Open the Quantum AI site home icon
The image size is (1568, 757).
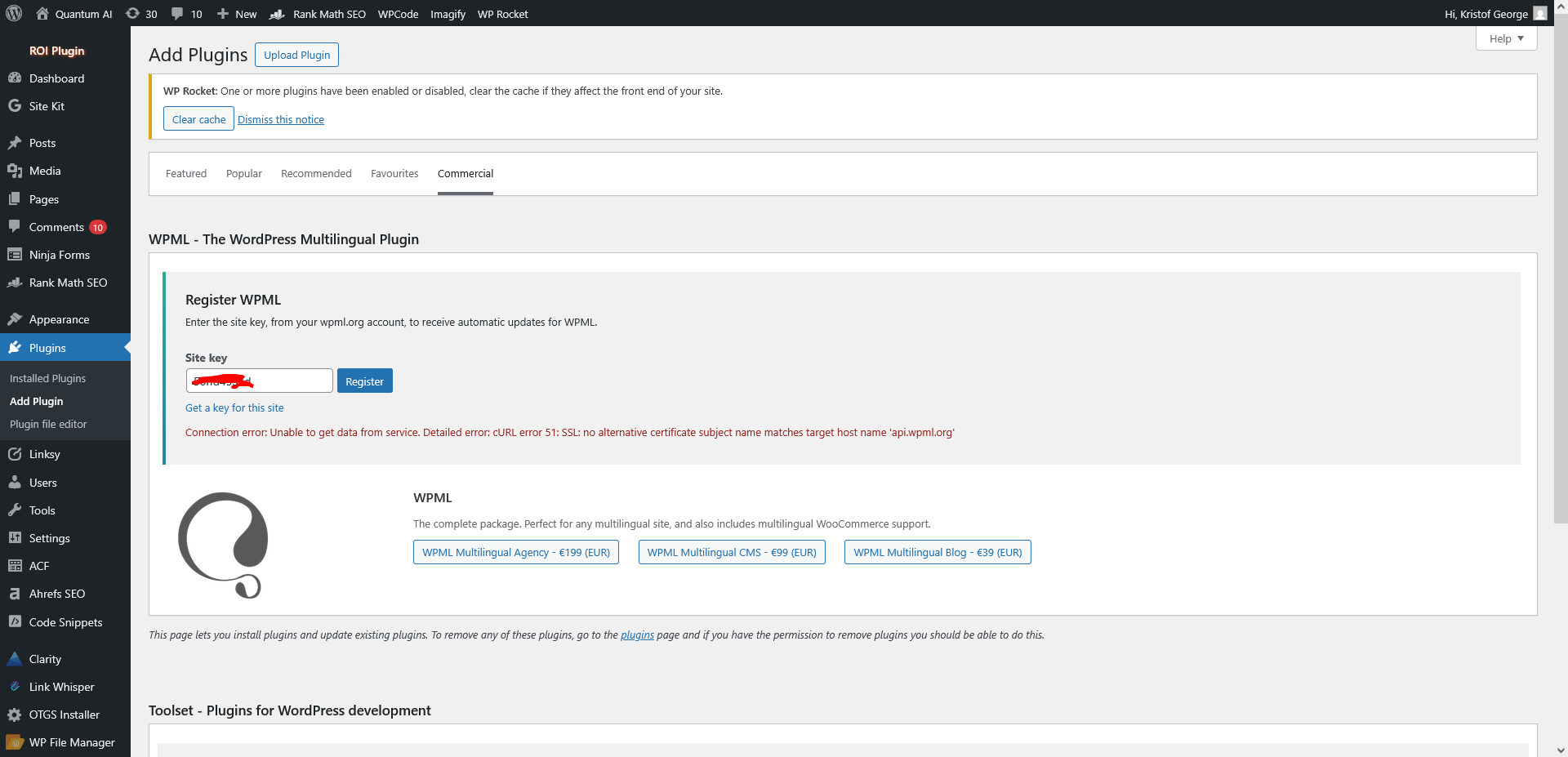[x=42, y=13]
